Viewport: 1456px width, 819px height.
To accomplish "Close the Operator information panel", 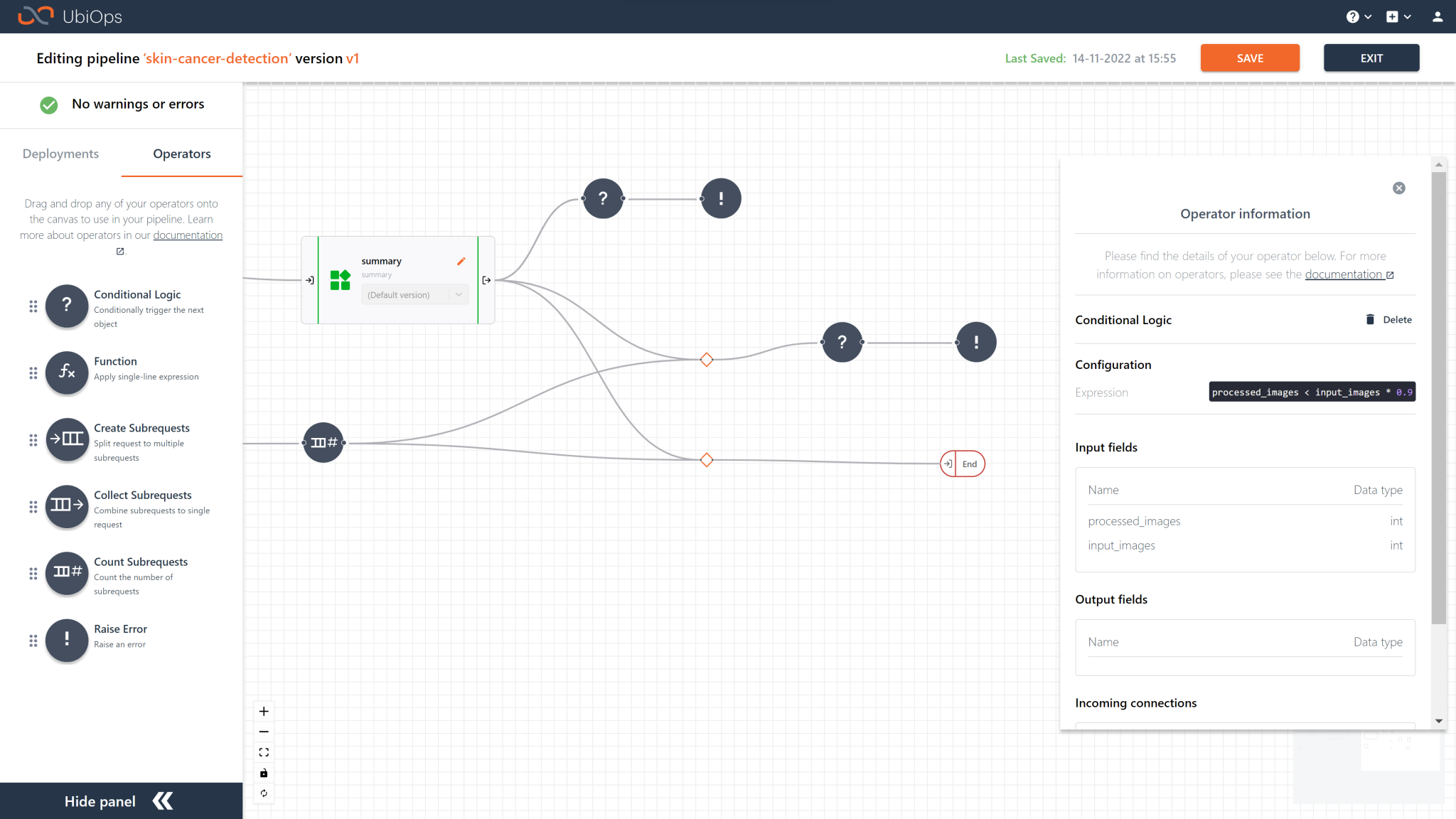I will point(1398,188).
